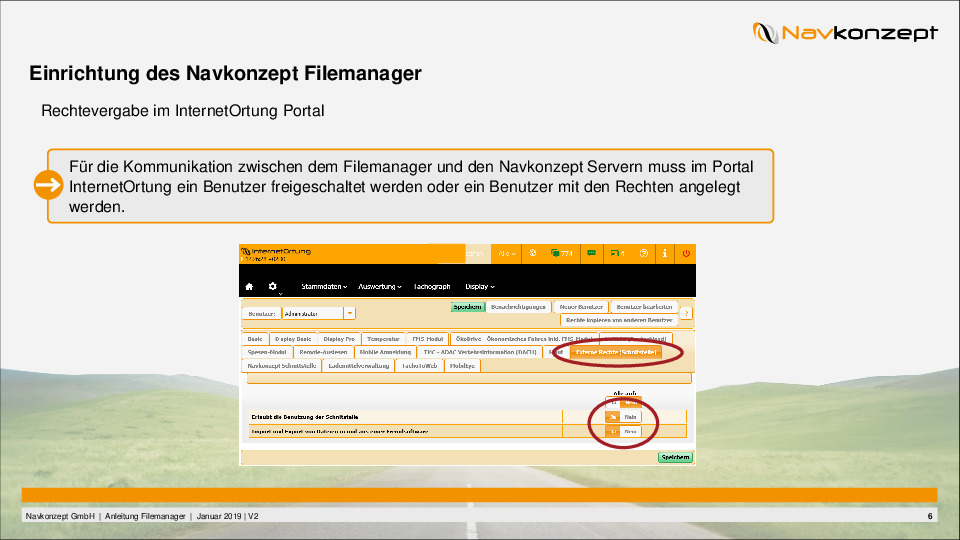Click the Navkonzept logo
The image size is (960, 540).
pyautogui.click(x=845, y=33)
